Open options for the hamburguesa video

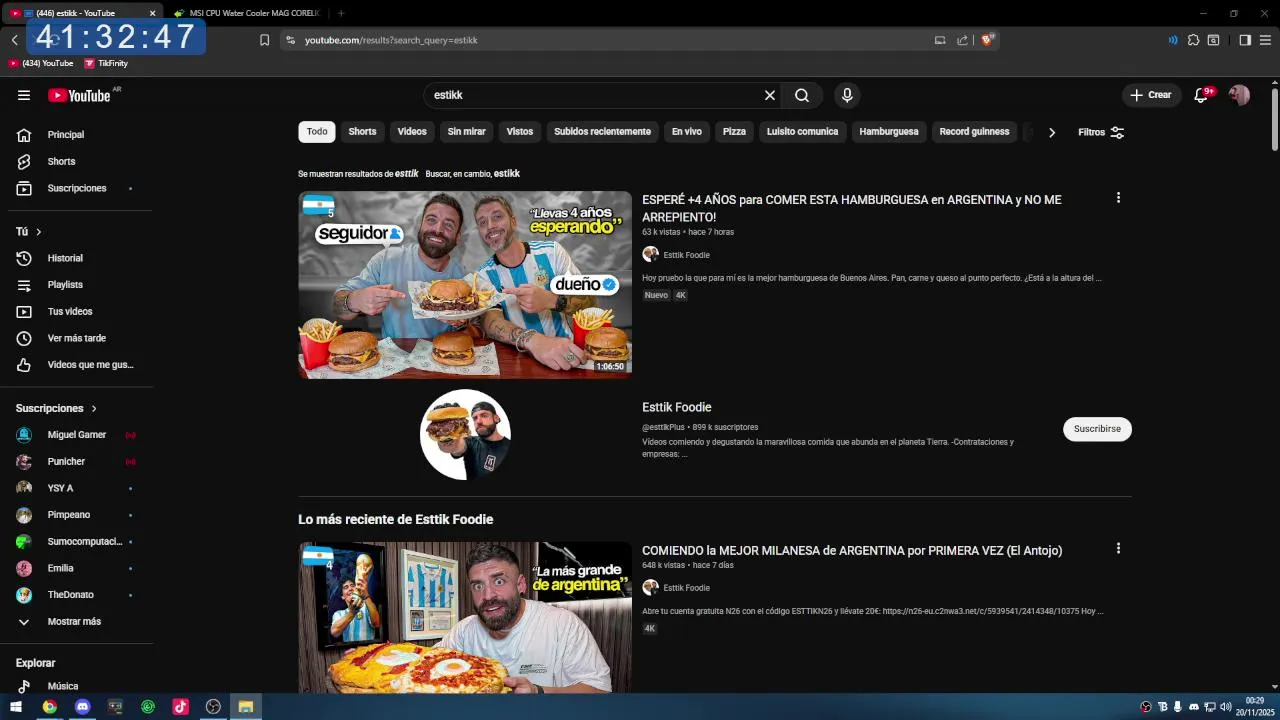(x=1118, y=198)
